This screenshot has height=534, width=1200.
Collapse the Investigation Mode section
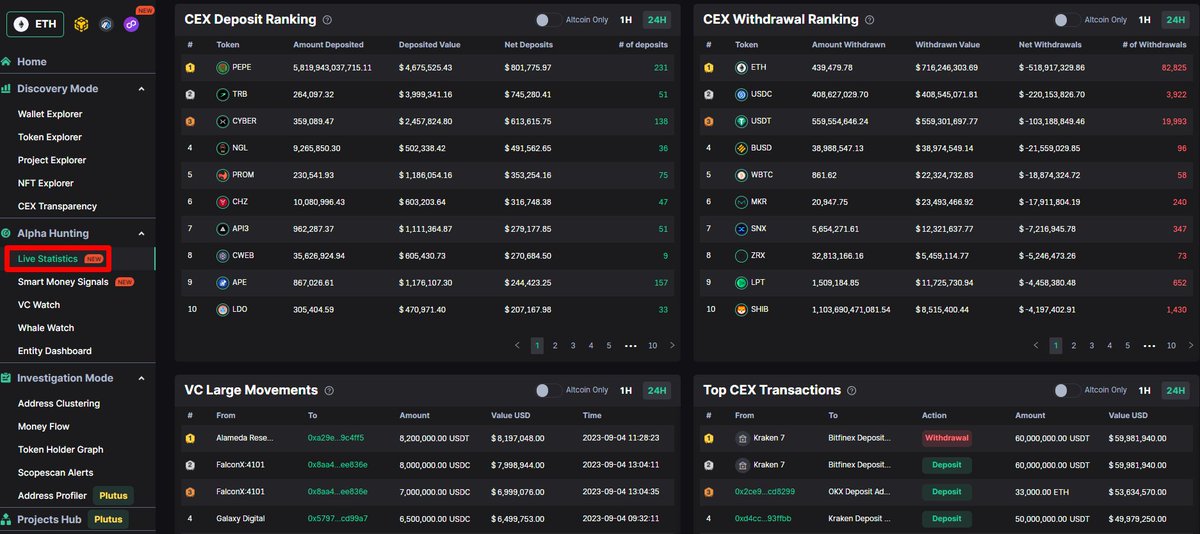[x=141, y=378]
